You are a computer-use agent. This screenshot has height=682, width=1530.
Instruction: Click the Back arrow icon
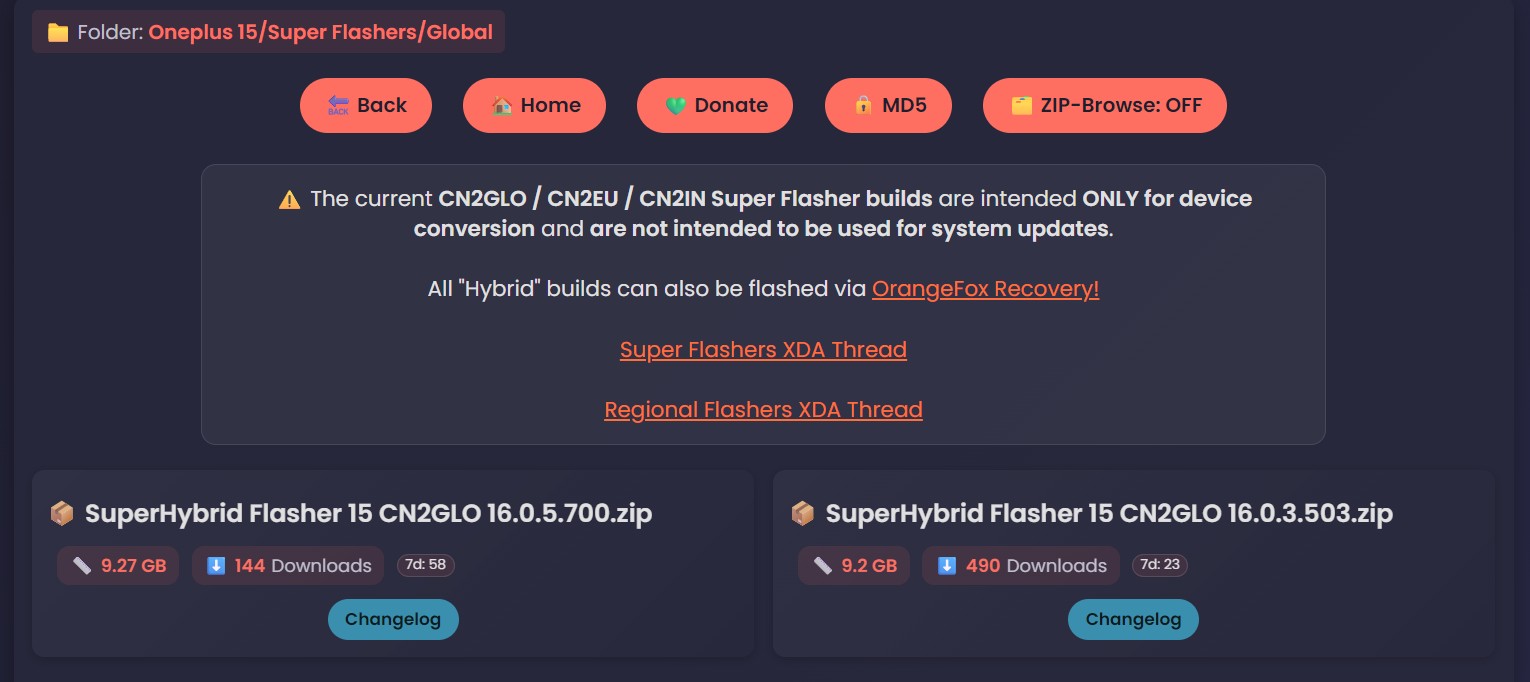pyautogui.click(x=338, y=106)
